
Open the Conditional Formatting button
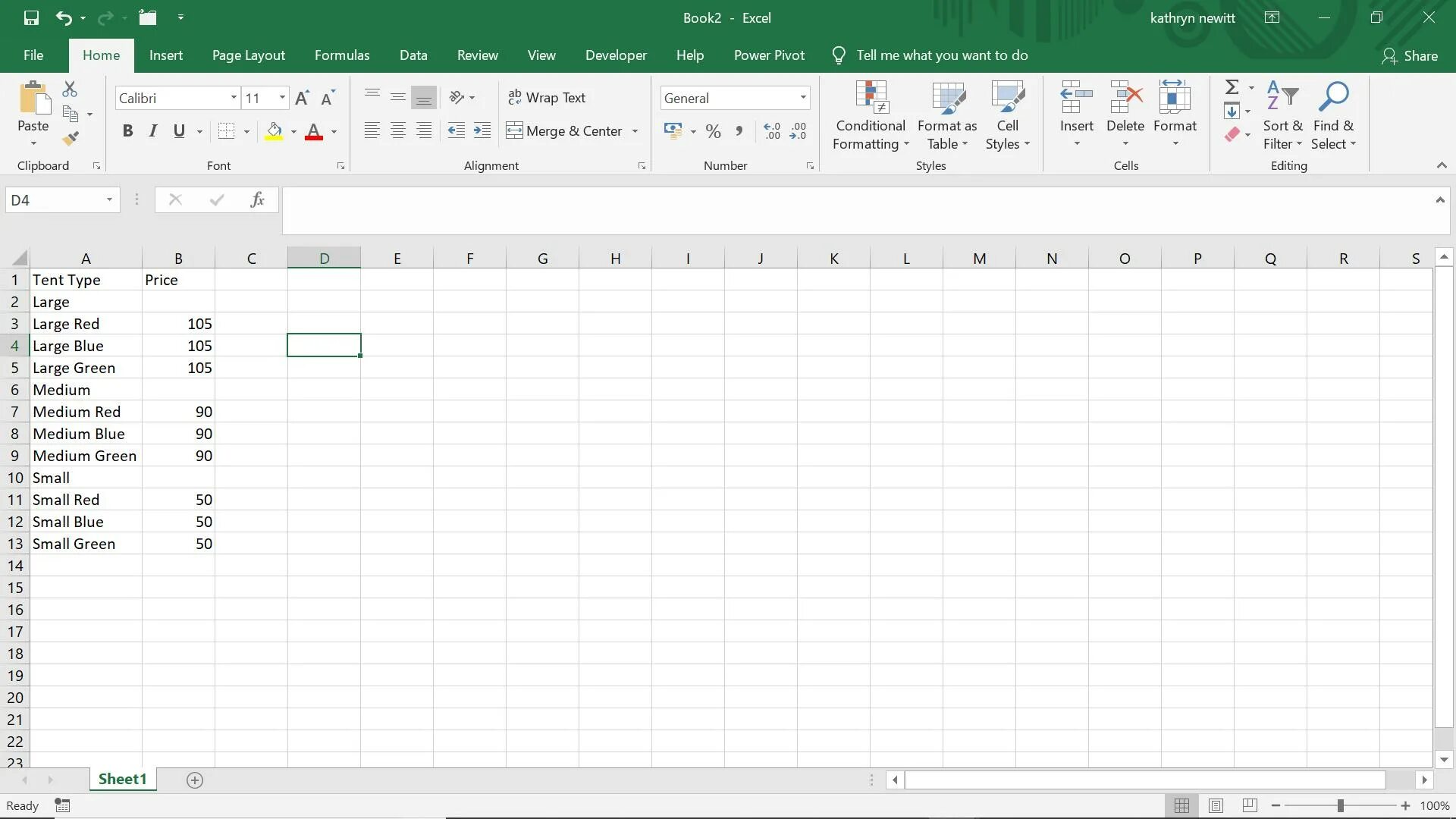point(870,115)
